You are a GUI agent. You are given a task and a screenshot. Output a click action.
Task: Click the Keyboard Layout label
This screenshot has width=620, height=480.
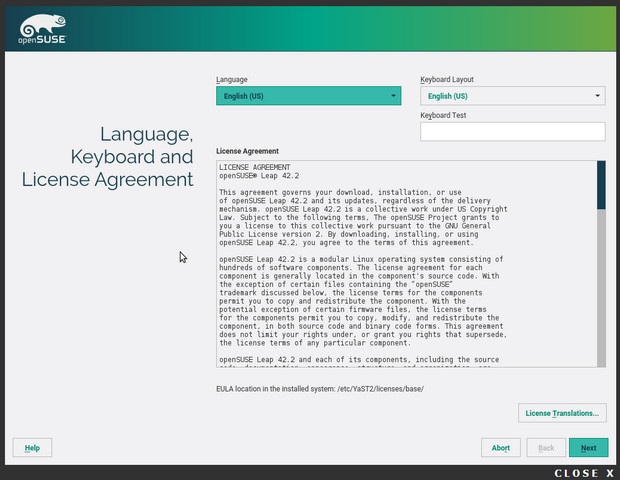(447, 79)
